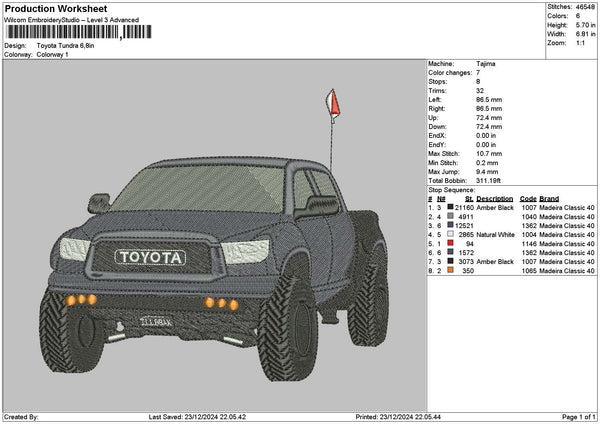Screen dimensions: 600x424
Task: Select the Machine value 'Tajima'
Action: coord(486,64)
